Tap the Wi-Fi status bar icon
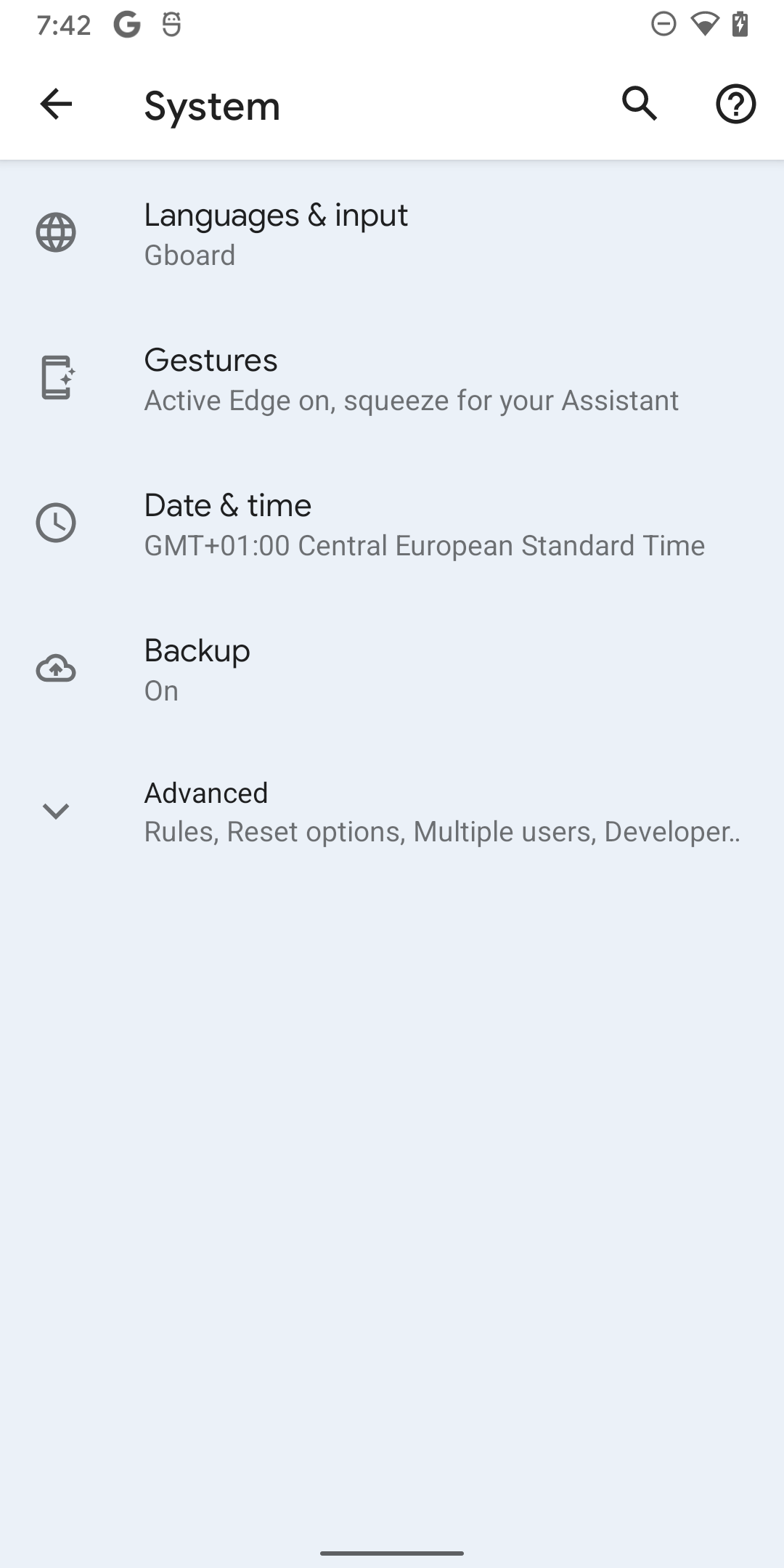Screen dimensions: 784x1568 (703, 25)
